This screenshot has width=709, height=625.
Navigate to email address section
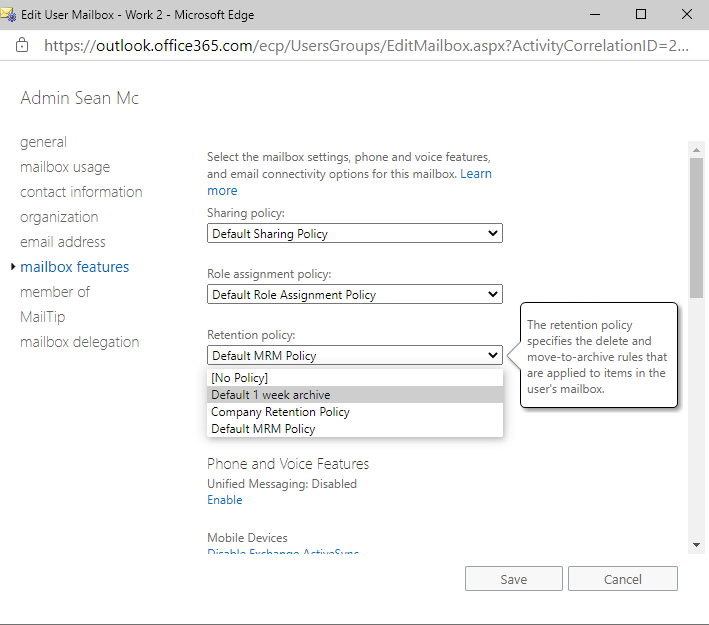[63, 242]
